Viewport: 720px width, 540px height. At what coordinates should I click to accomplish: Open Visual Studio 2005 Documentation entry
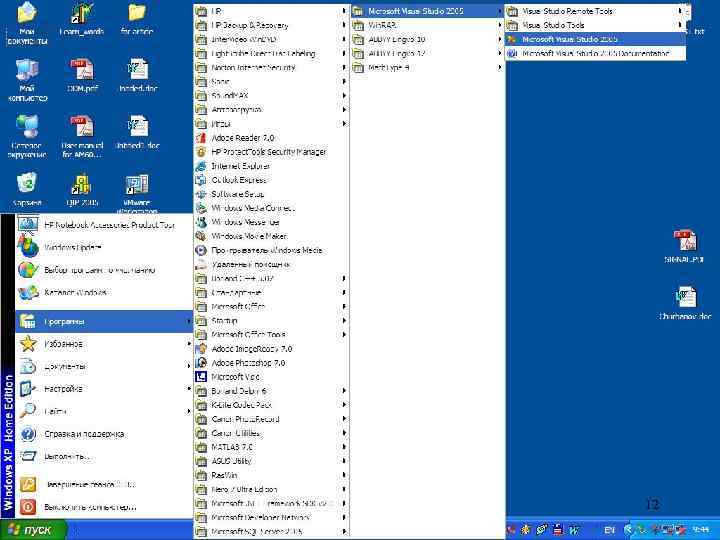click(596, 54)
